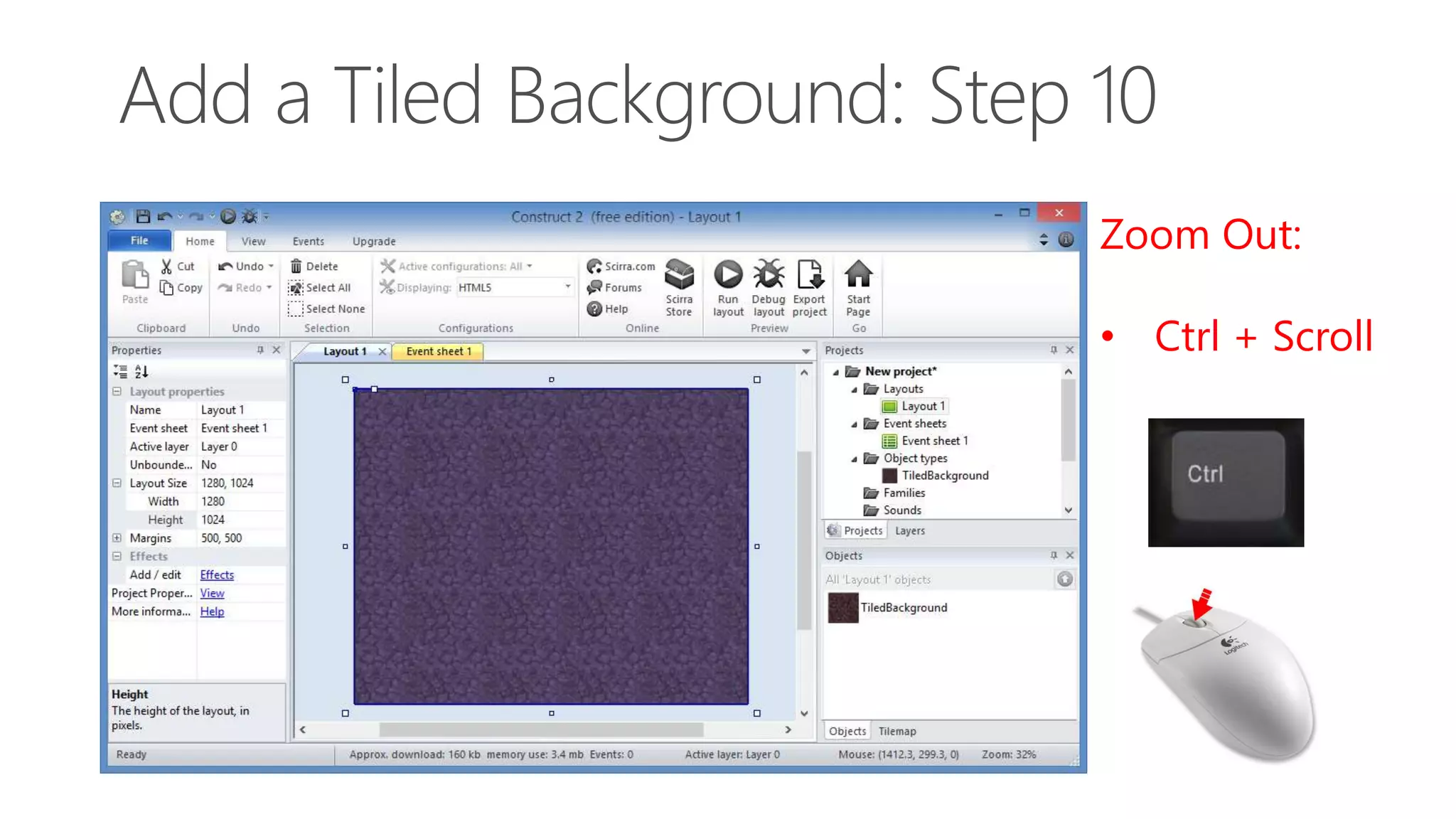Collapse the Object types tree folder

[x=854, y=459]
